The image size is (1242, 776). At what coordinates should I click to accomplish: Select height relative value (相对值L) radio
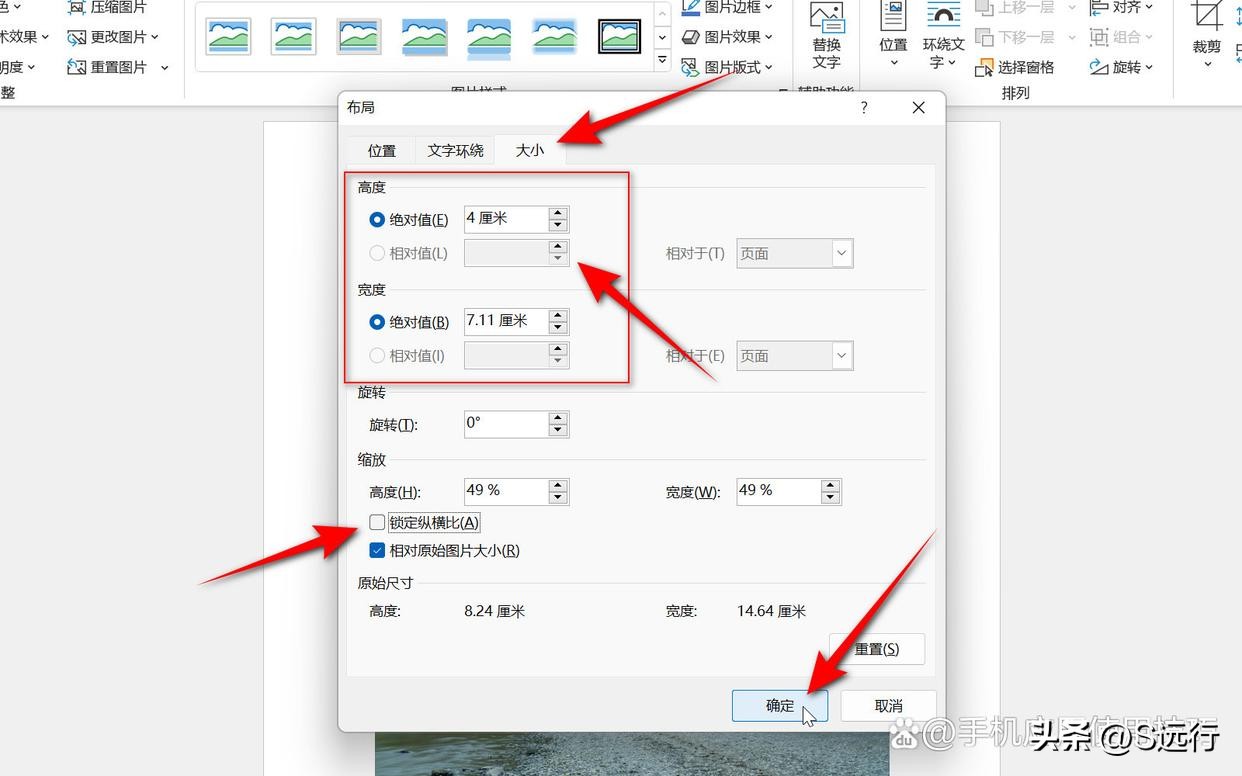377,253
